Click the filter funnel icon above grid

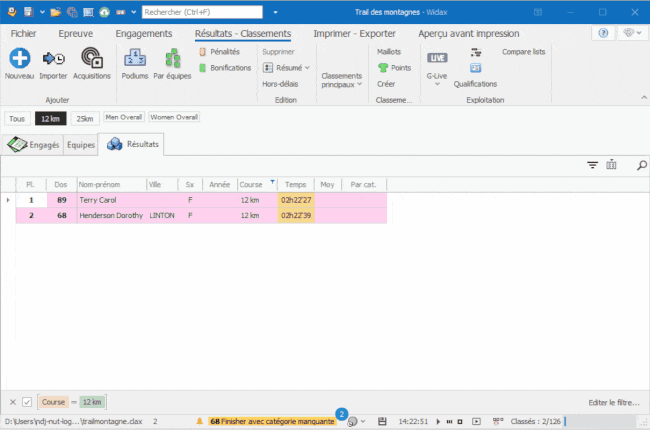point(592,165)
